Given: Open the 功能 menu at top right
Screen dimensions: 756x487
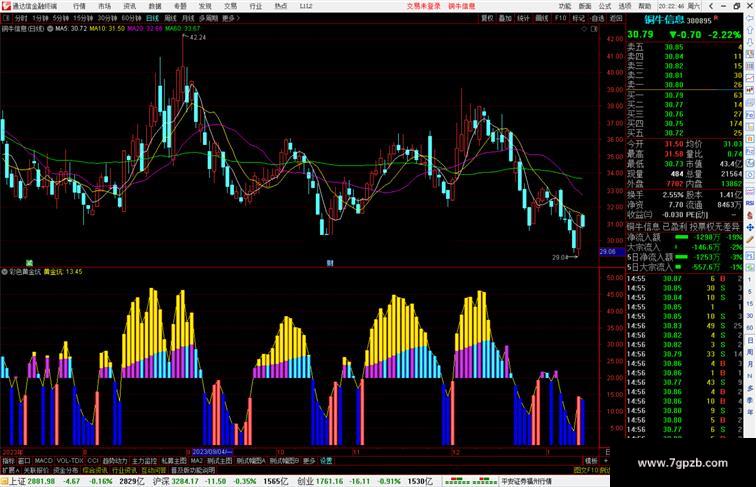Looking at the screenshot, I should [x=565, y=6].
